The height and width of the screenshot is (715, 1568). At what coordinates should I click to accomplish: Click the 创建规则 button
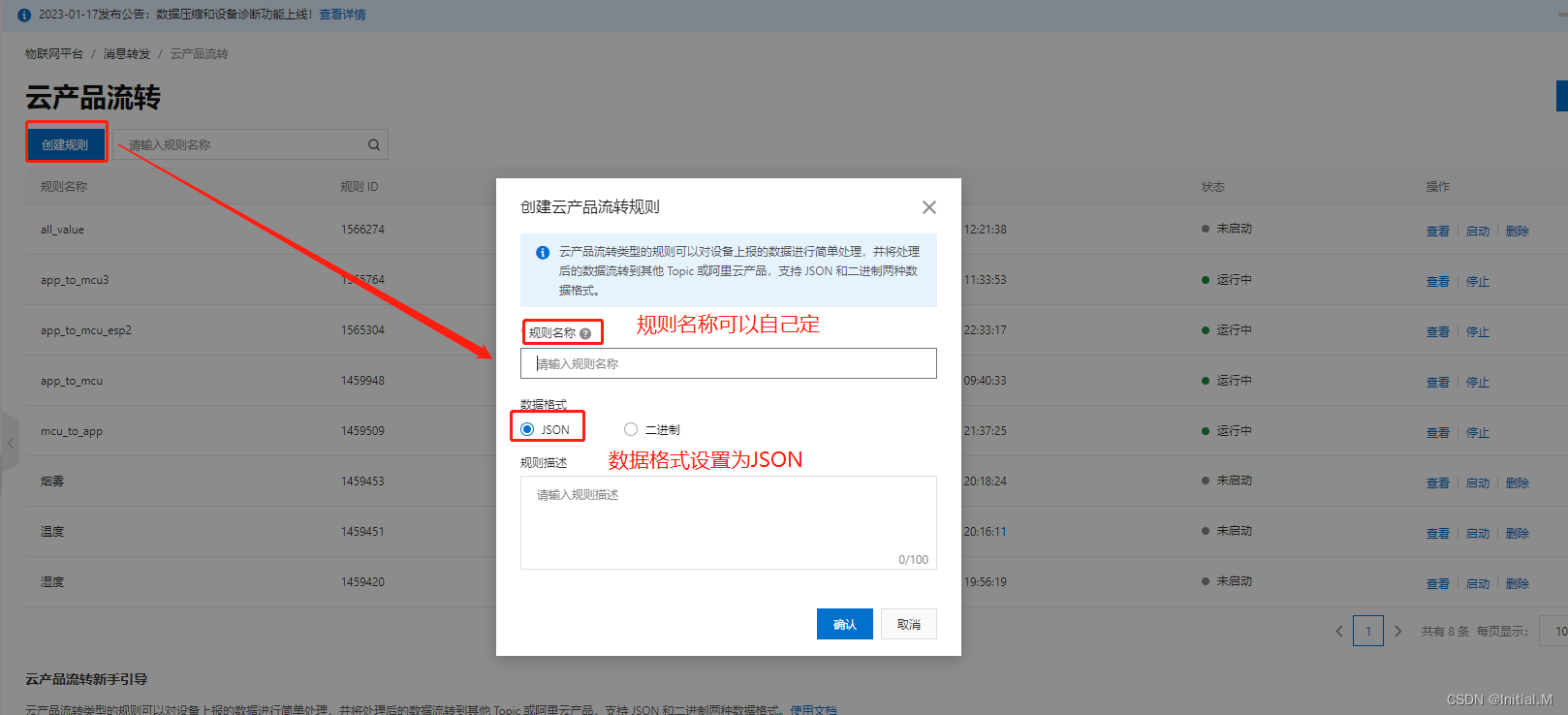point(65,144)
